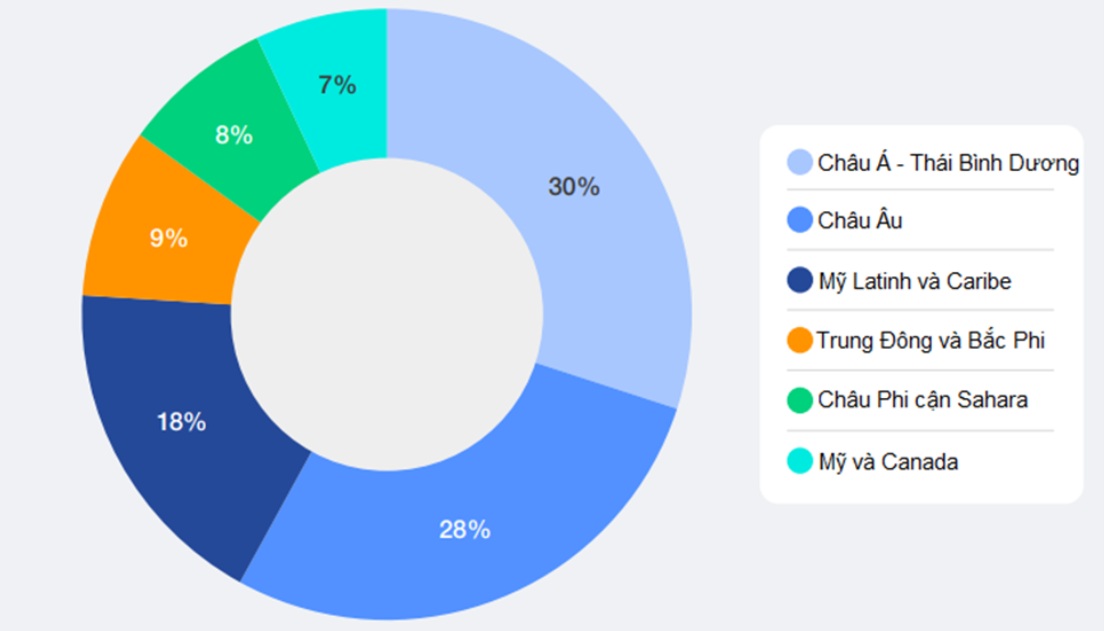Click the "Trung Đông và Bắc Phi" legend text
The image size is (1104, 631).
coord(930,340)
